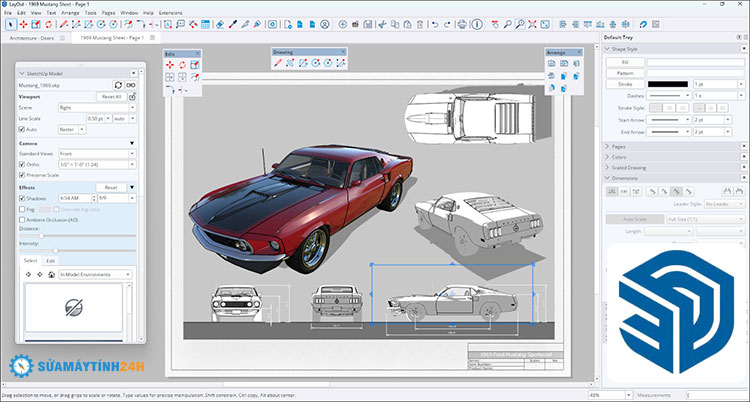This screenshot has height=402, width=750.
Task: Collapse the Shape Style panel
Action: (x=607, y=49)
